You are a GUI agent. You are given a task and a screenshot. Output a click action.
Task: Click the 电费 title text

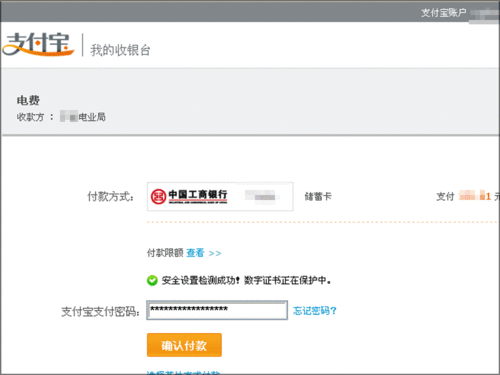click(x=28, y=100)
